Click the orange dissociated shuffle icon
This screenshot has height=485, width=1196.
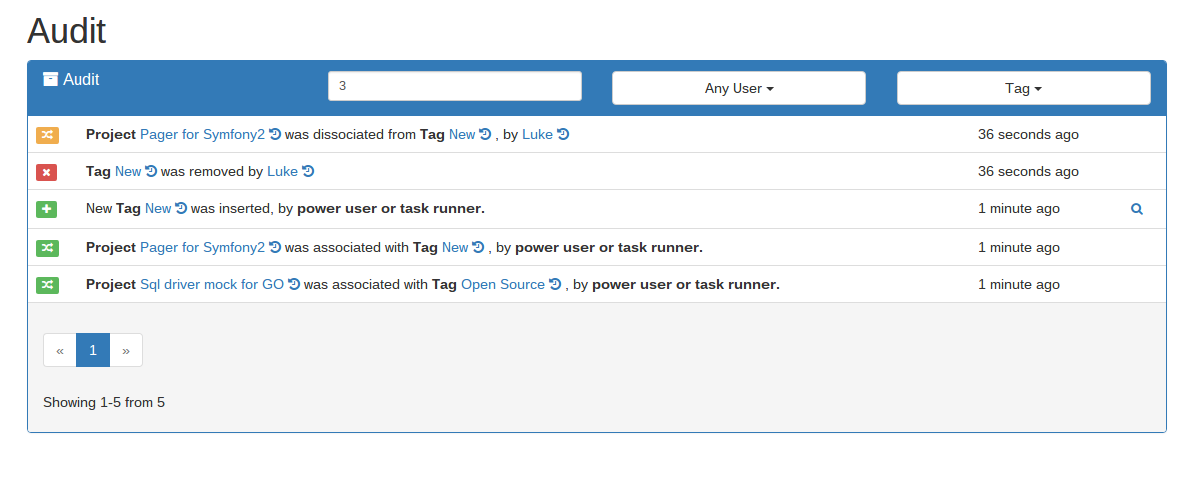point(47,135)
